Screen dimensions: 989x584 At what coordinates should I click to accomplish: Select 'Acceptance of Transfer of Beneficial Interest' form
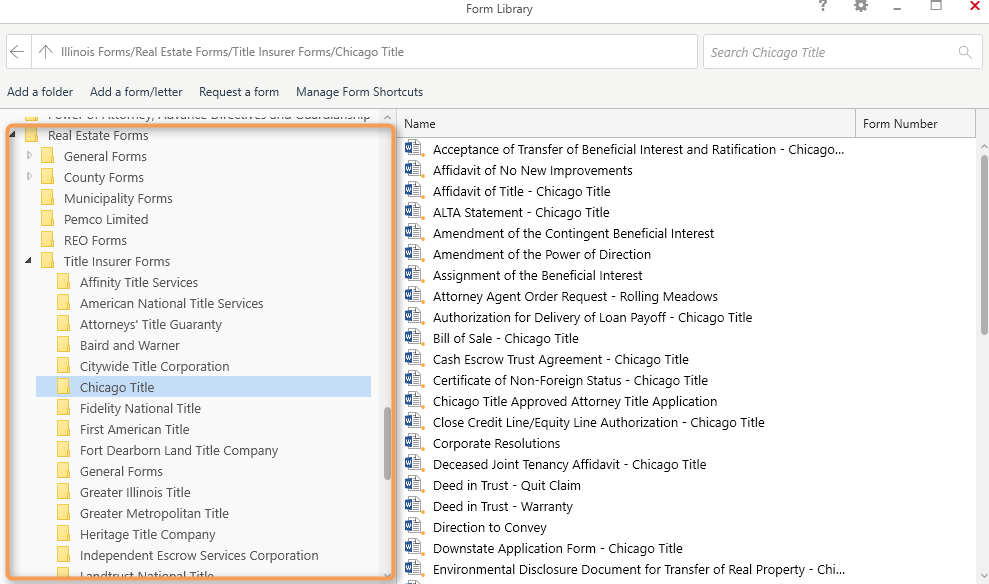[x=638, y=149]
